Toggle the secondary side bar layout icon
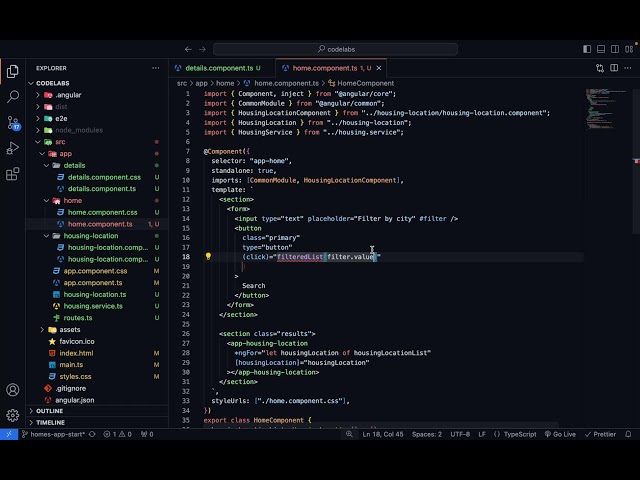Screen dimensions: 640x480 click(615, 49)
